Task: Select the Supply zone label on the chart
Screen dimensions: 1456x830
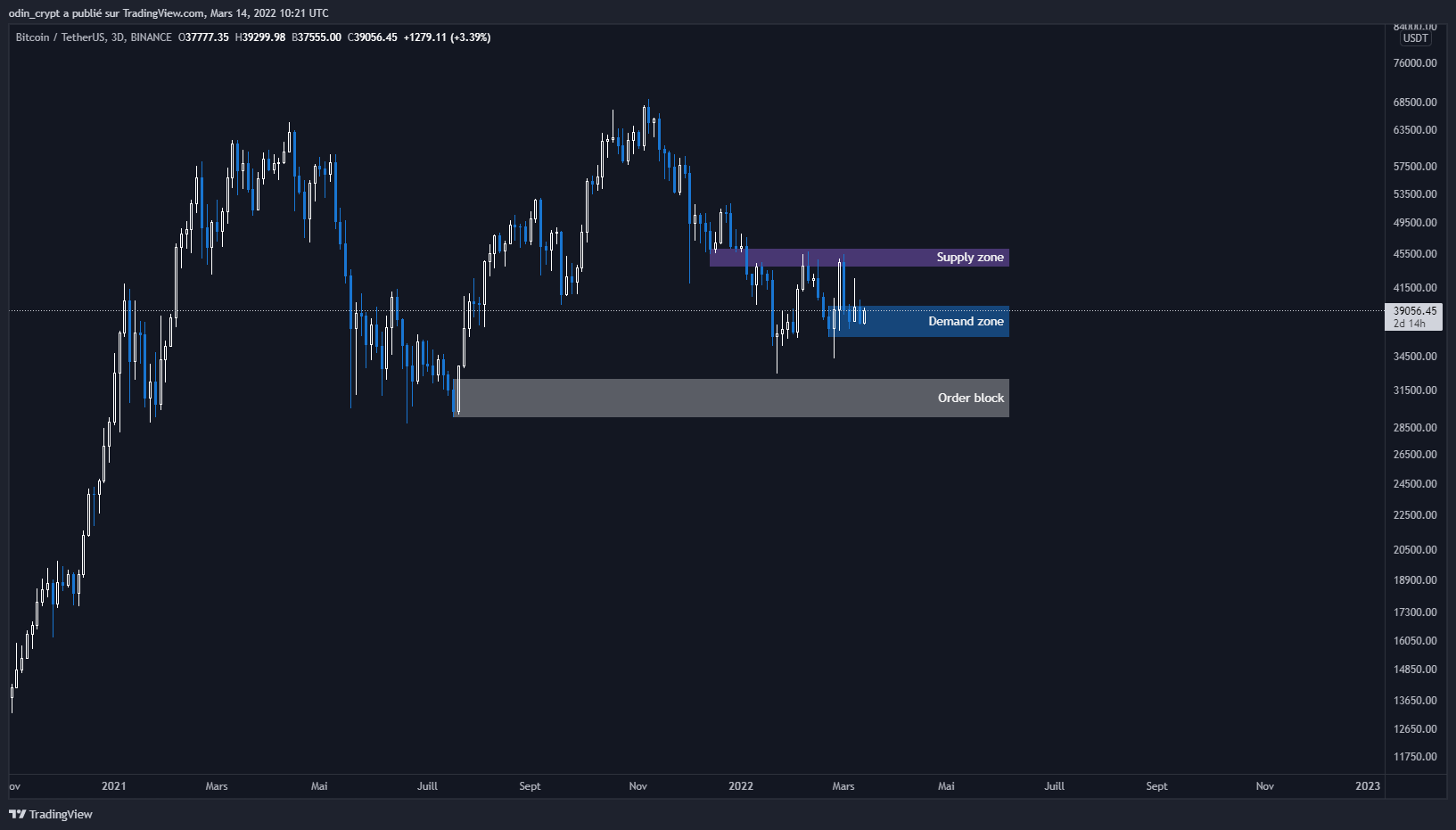Action: click(x=970, y=257)
